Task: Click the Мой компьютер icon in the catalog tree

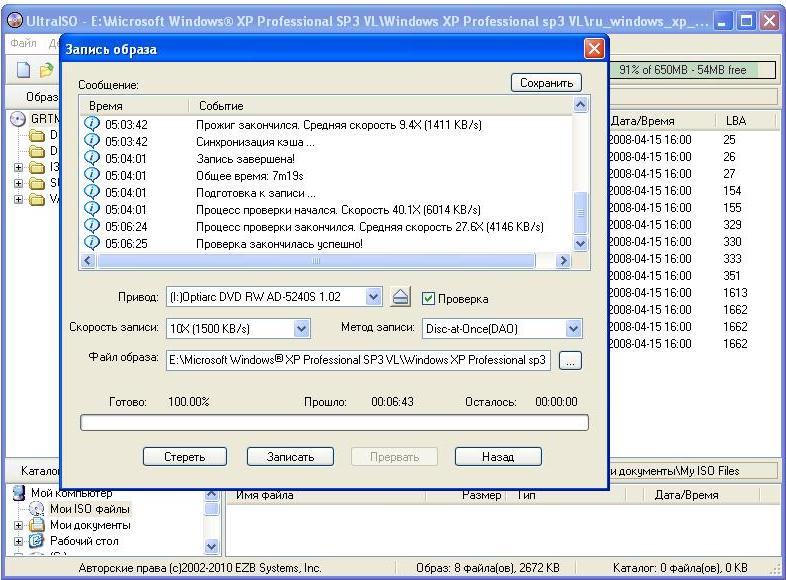Action: click(x=19, y=493)
